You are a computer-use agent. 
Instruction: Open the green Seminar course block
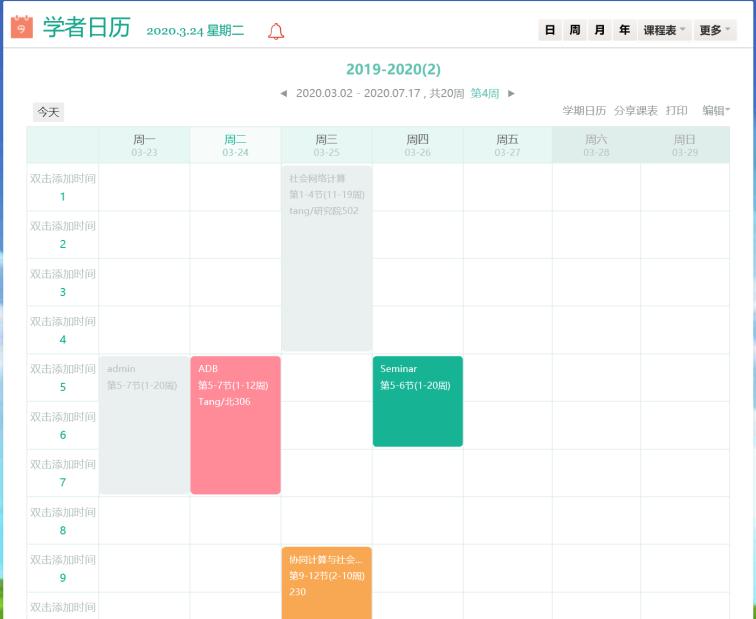pos(417,401)
